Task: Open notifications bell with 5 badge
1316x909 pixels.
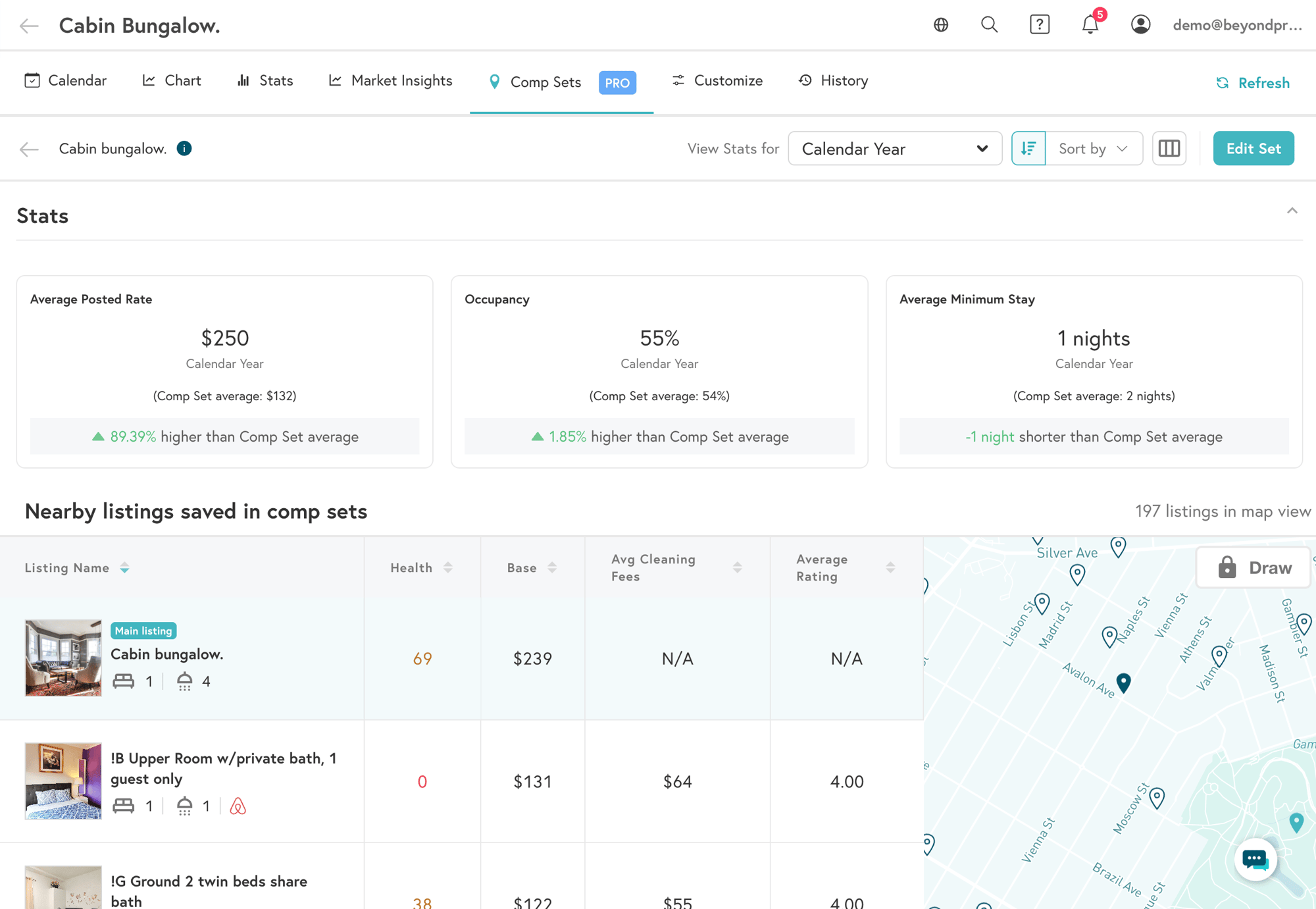Action: (x=1090, y=25)
